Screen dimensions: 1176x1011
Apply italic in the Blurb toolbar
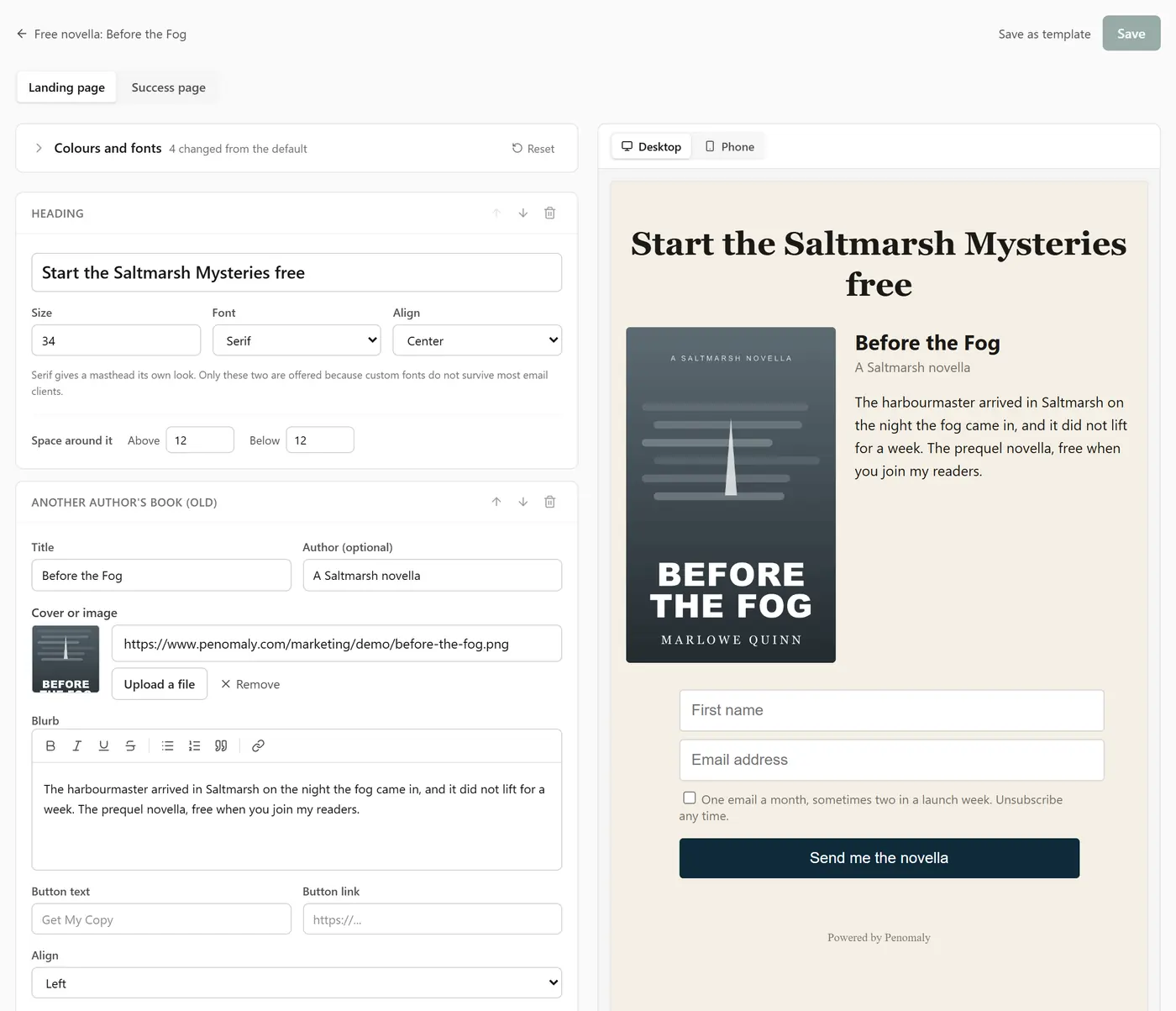click(77, 745)
